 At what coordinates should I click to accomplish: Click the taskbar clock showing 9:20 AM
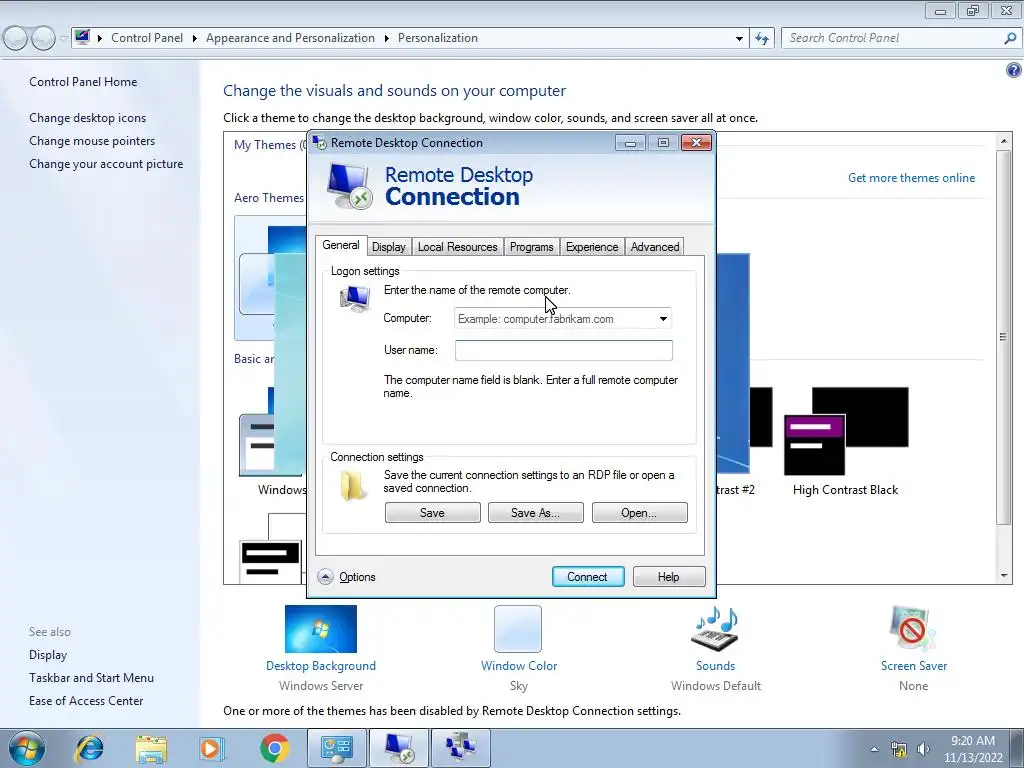click(x=972, y=749)
